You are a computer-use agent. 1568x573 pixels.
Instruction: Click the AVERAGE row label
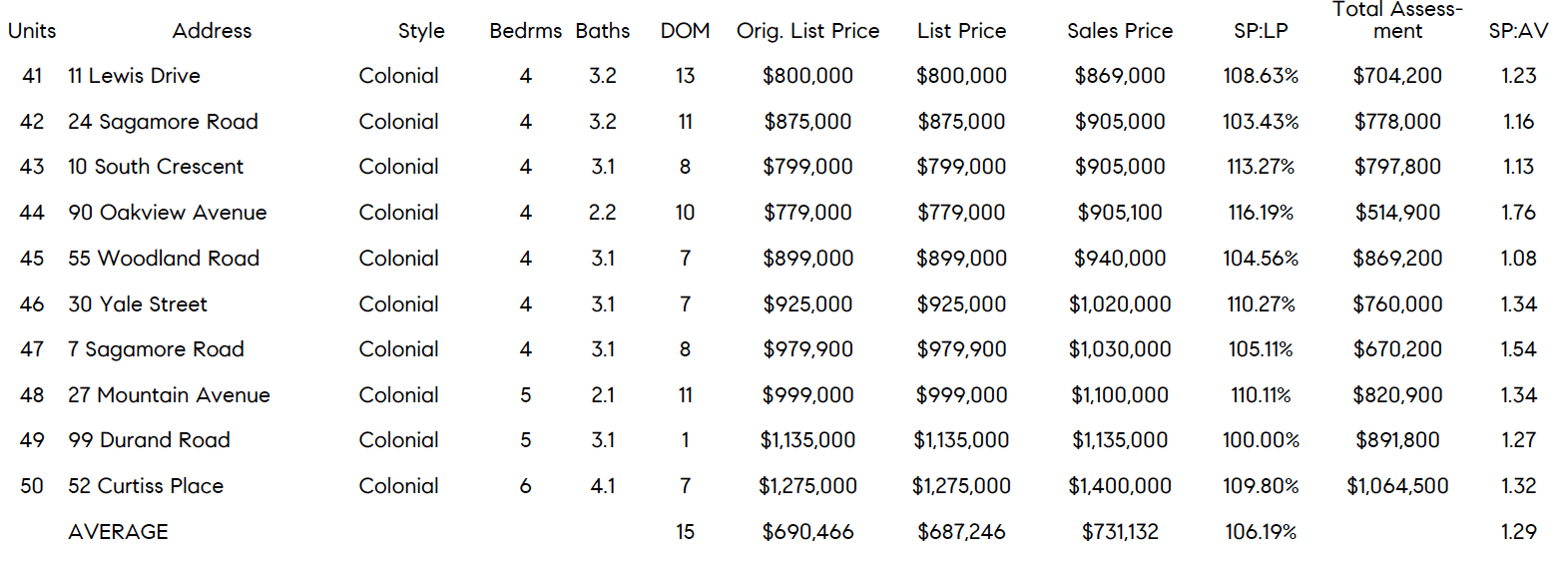point(118,532)
